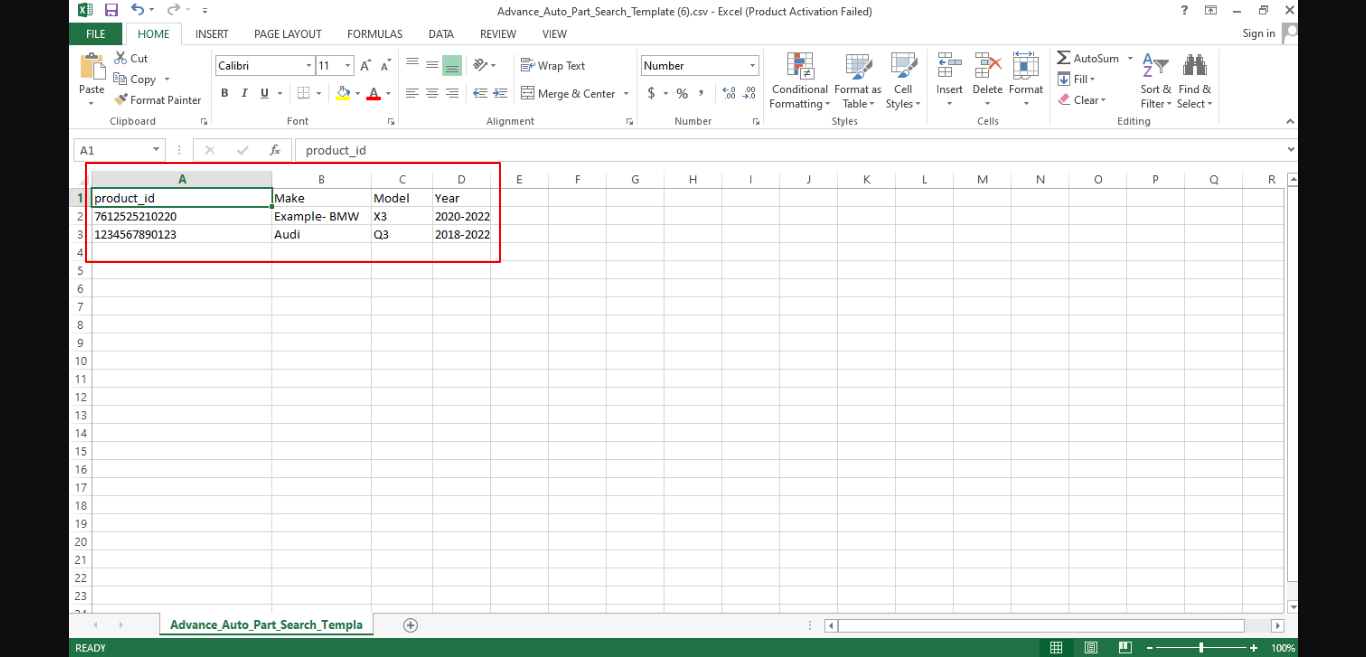This screenshot has height=657, width=1366.
Task: Click the AutoSum sigma icon
Action: (x=1064, y=58)
